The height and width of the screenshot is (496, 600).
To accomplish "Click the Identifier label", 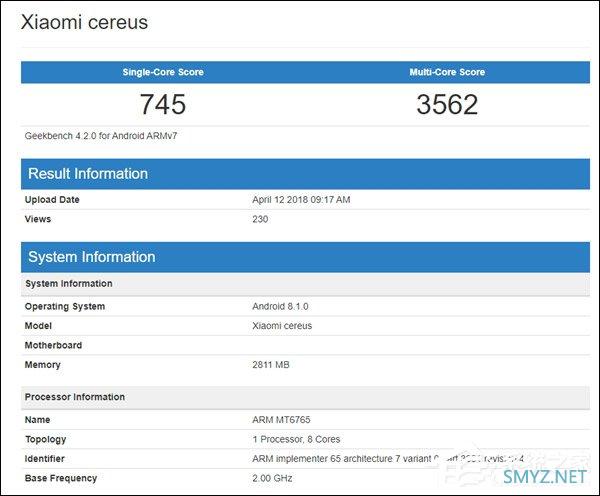I will (44, 459).
